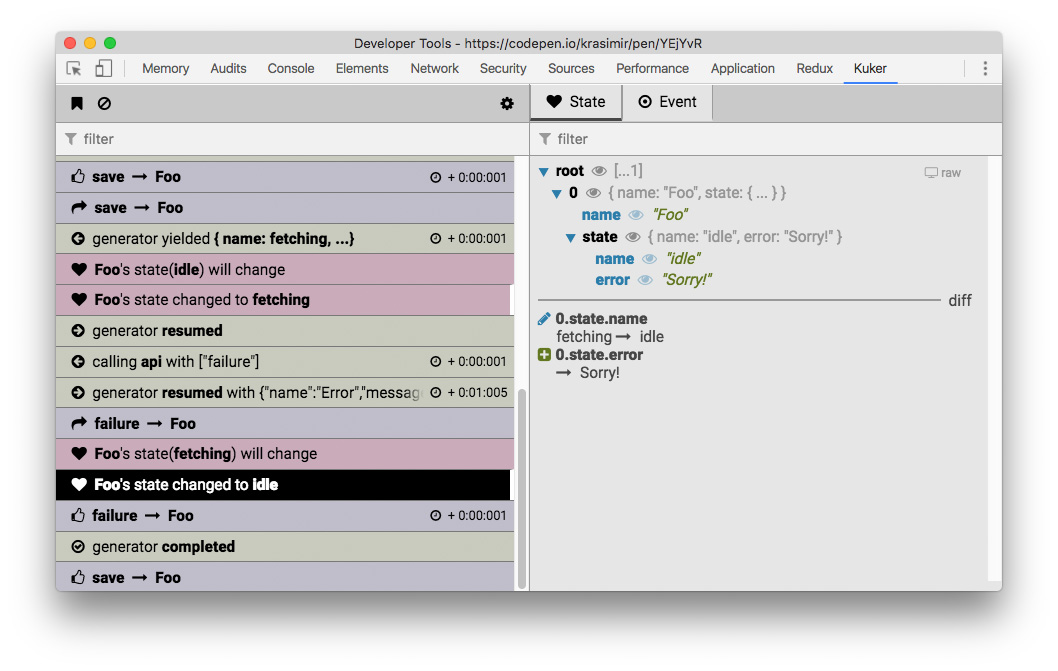
Task: Switch to the Event tab
Action: pyautogui.click(x=667, y=102)
